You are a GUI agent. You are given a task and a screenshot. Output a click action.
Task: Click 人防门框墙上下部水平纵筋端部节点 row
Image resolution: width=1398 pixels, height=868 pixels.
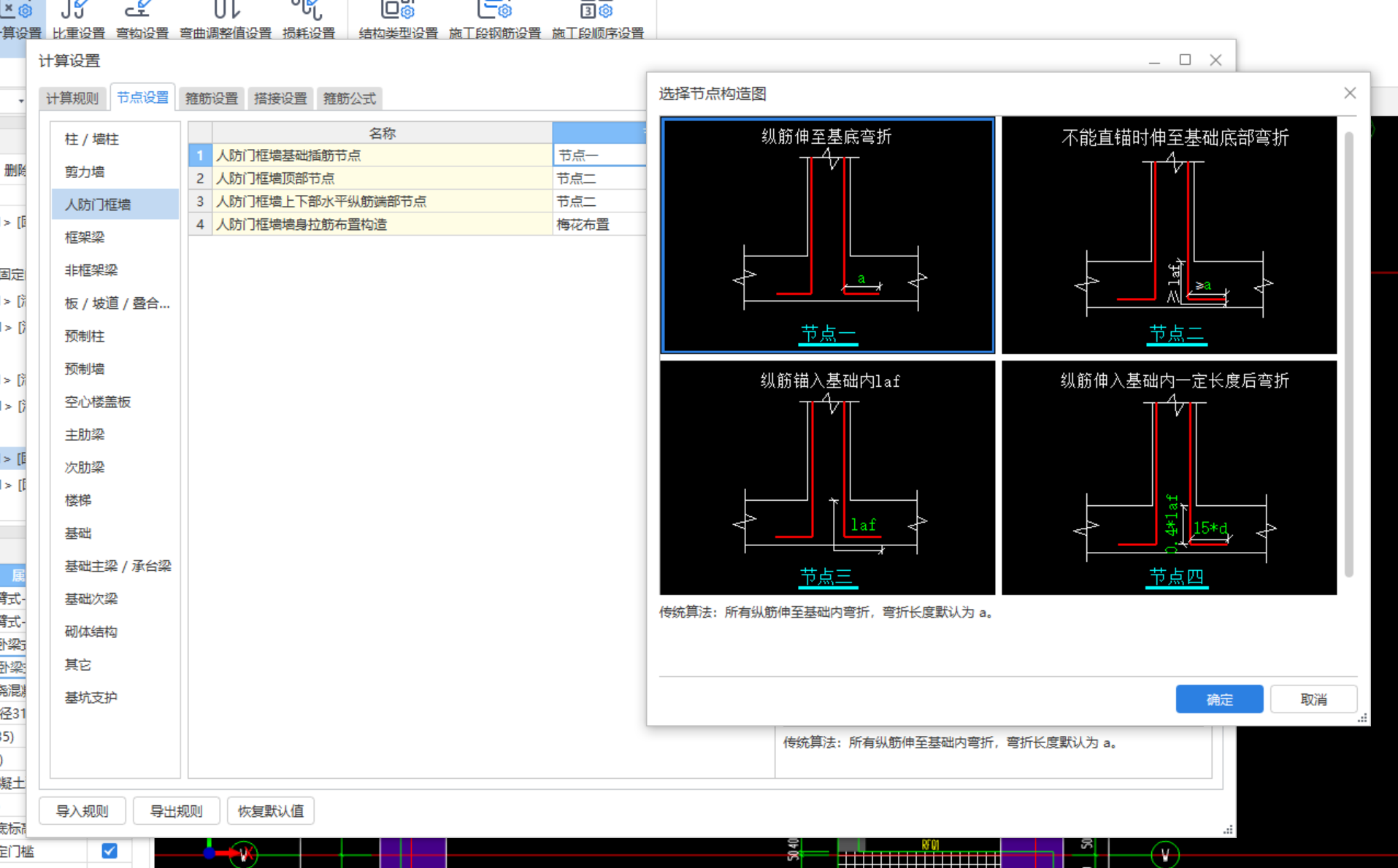(x=382, y=201)
